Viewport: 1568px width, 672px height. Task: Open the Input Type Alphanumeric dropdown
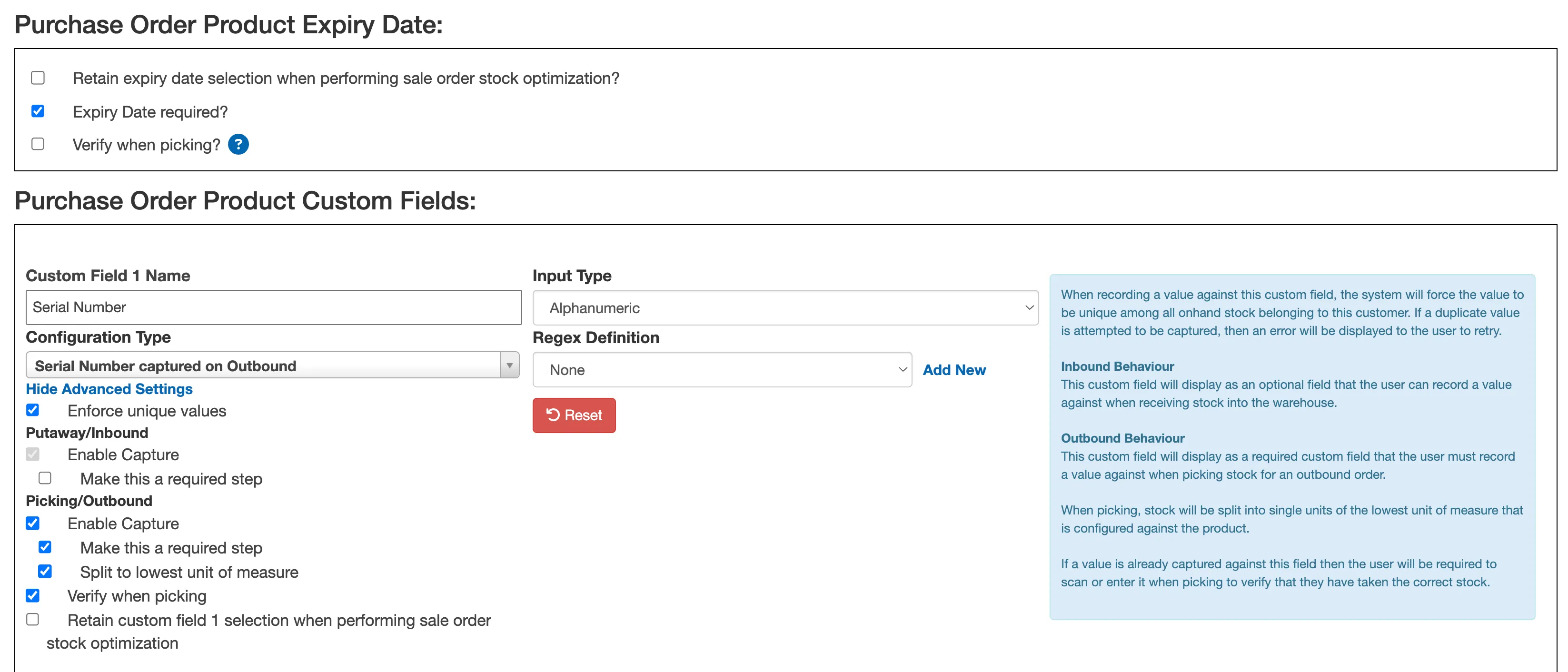(784, 308)
